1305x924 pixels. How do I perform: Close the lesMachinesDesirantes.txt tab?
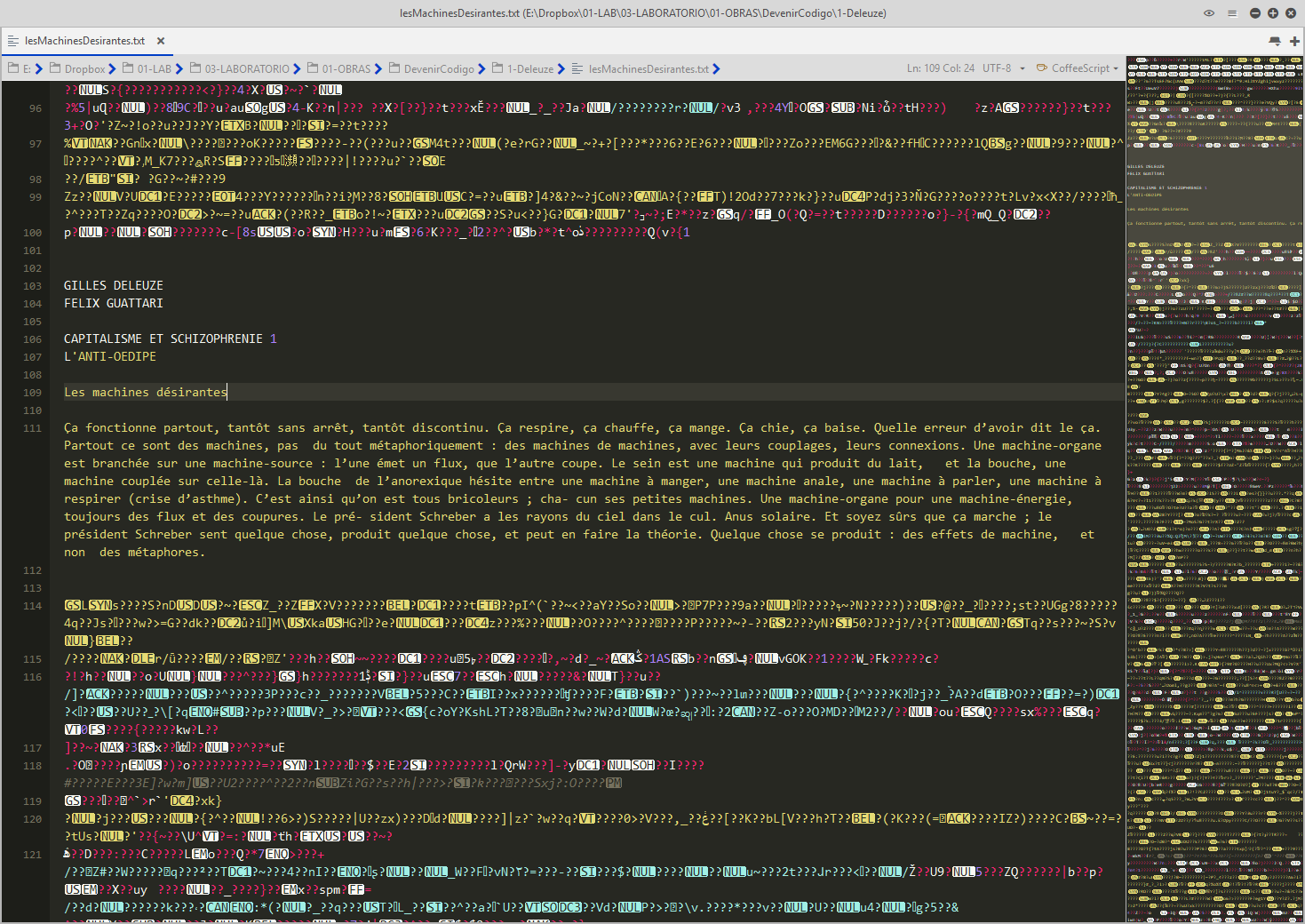[x=161, y=41]
